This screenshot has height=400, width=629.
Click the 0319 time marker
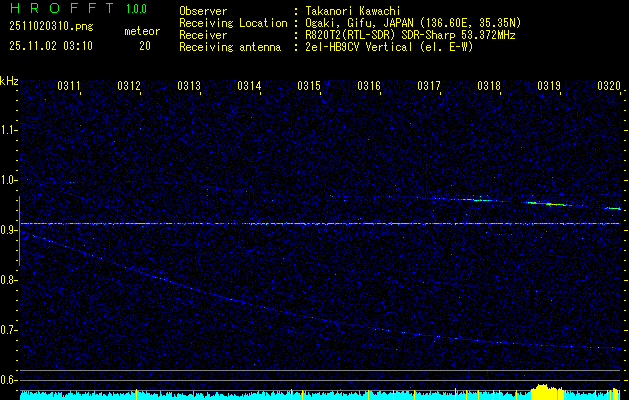pyautogui.click(x=549, y=87)
